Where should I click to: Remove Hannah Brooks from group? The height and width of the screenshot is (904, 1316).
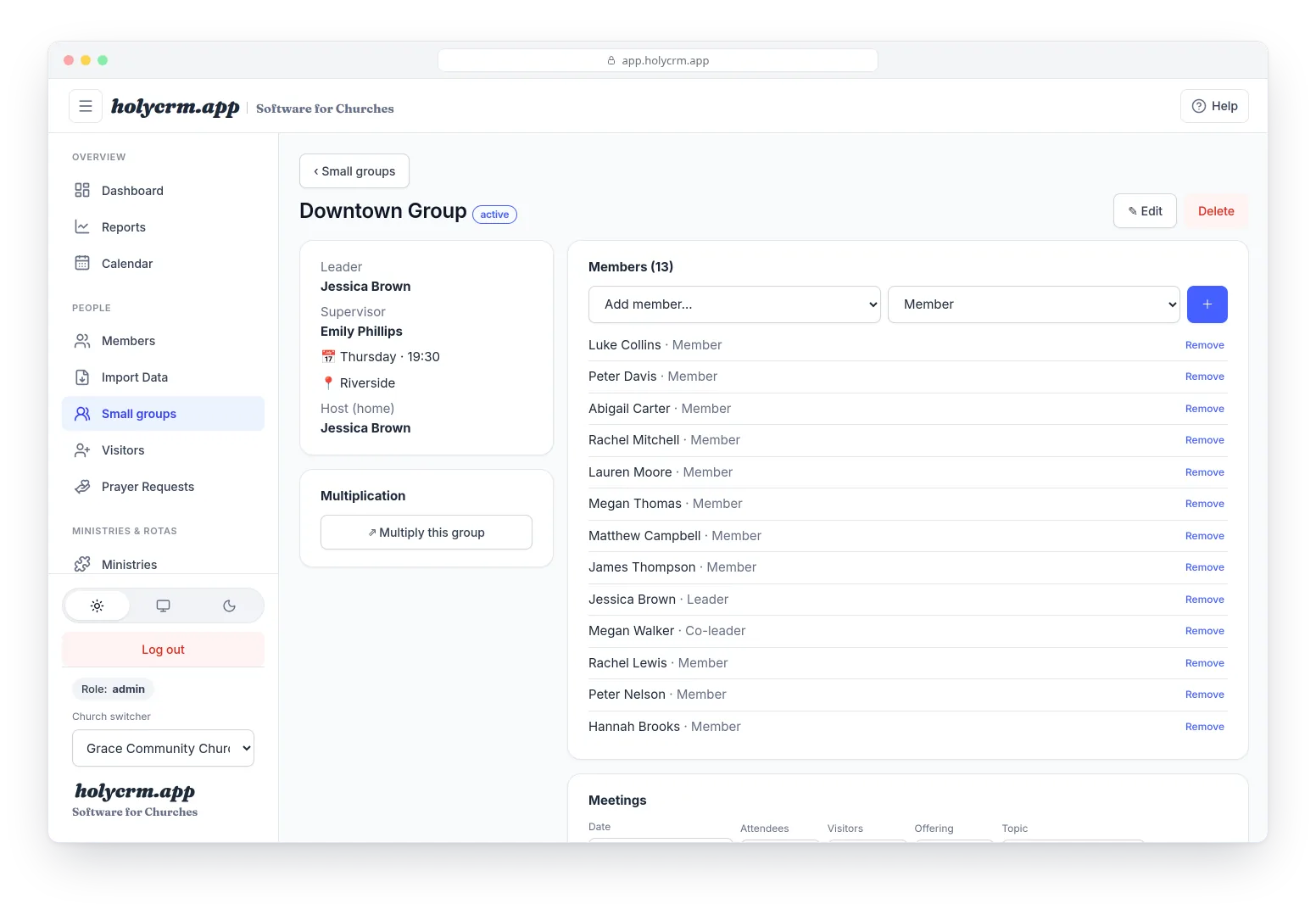pos(1205,727)
